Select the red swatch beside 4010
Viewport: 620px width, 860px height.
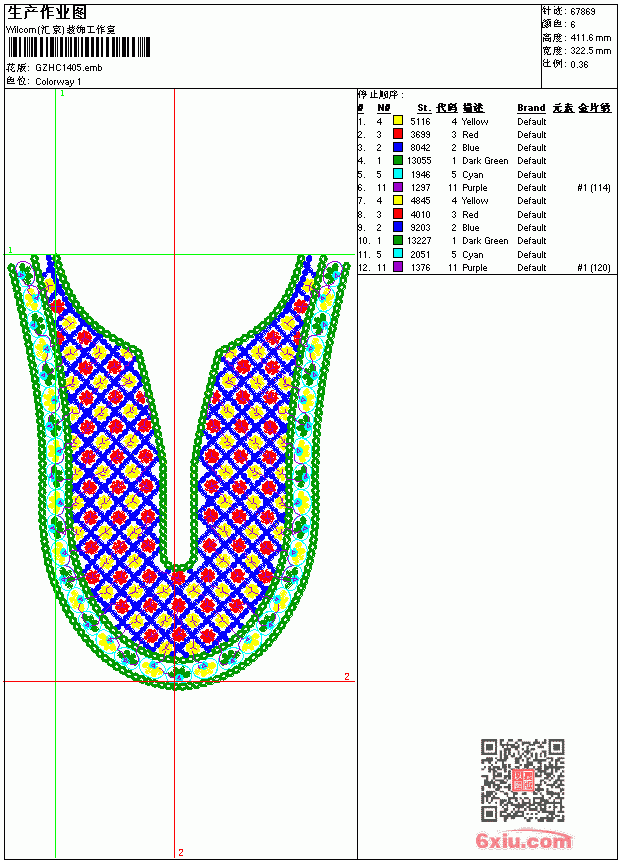click(398, 214)
